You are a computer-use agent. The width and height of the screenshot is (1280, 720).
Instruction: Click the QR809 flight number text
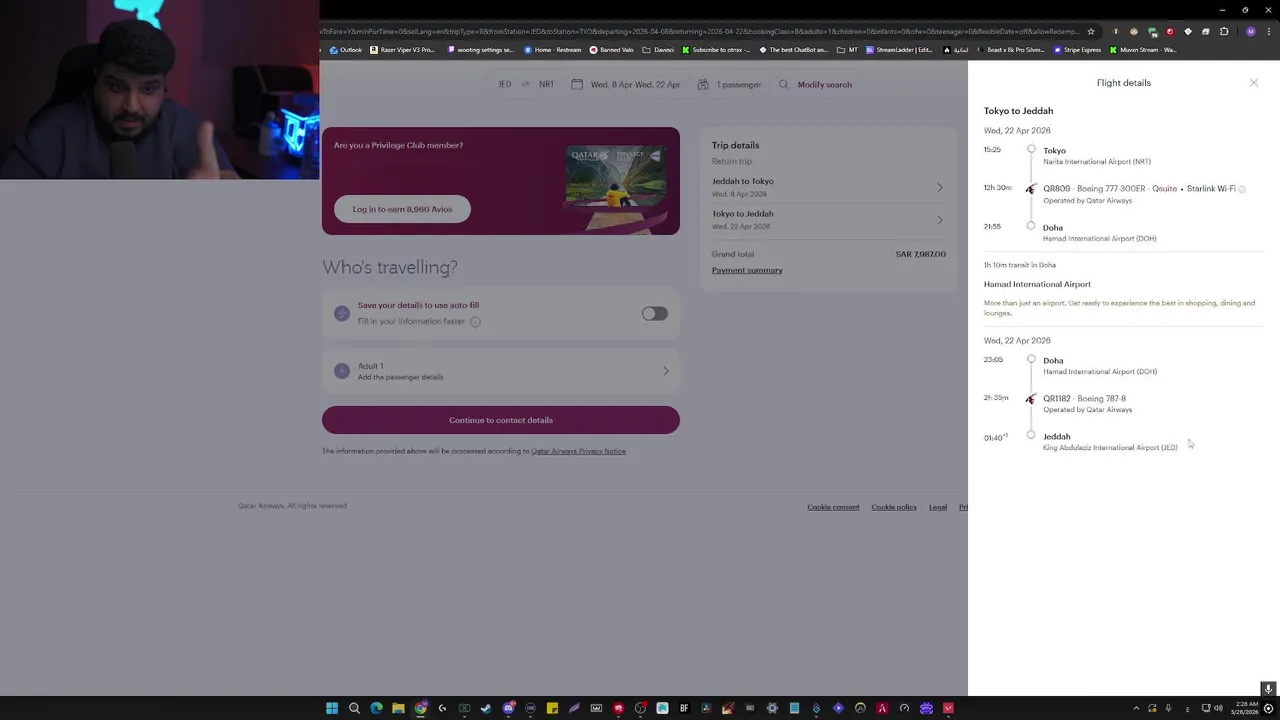pos(1056,189)
